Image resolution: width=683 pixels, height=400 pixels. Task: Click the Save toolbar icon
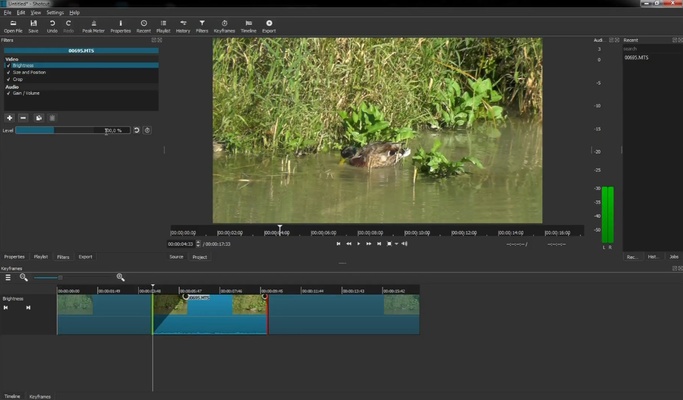(x=34, y=26)
